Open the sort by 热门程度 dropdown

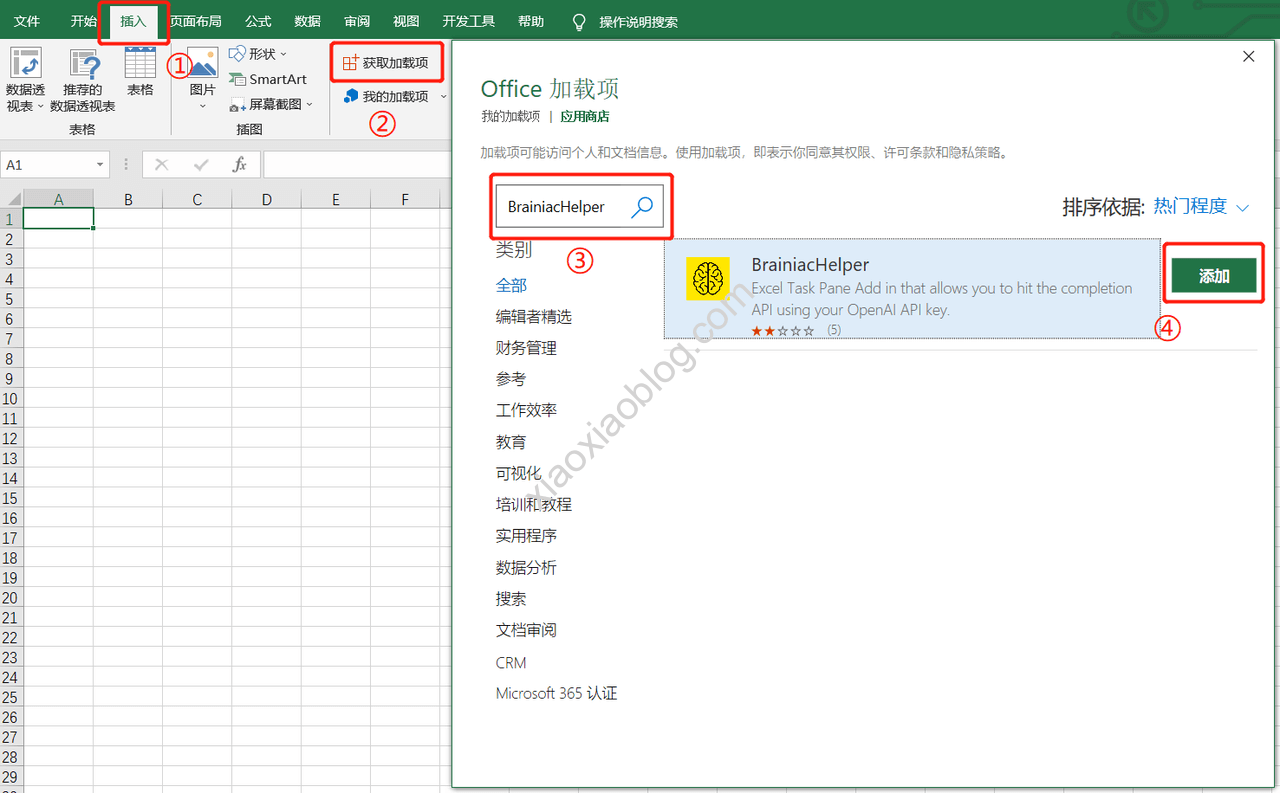(1201, 207)
